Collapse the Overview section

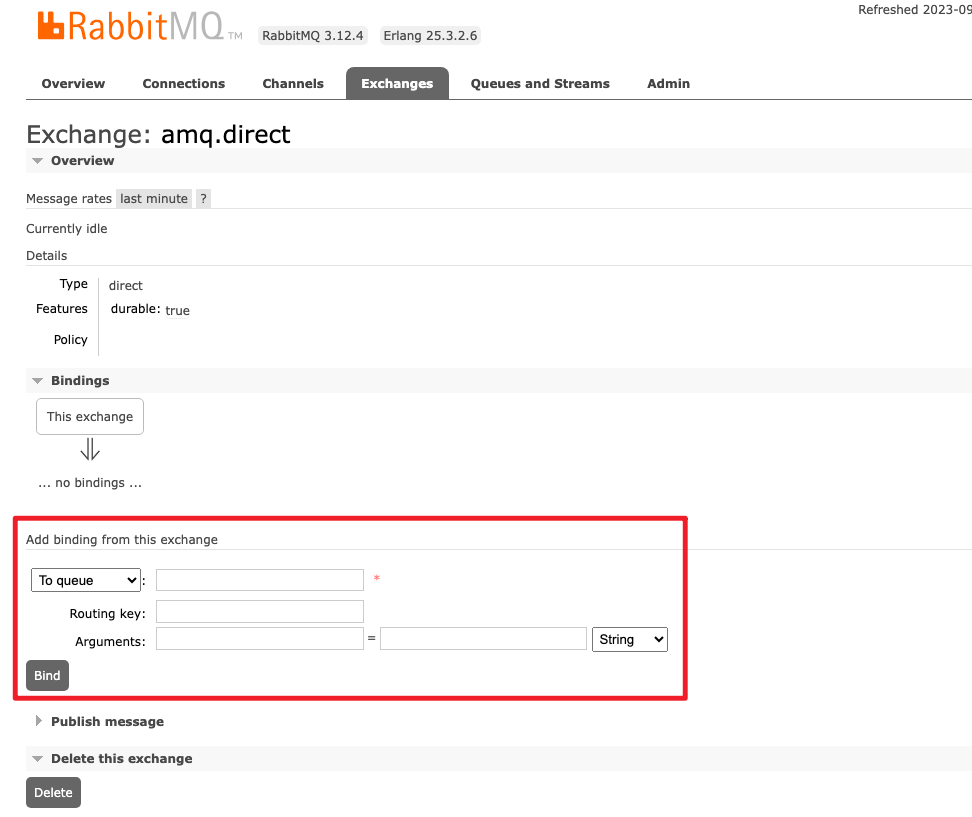coord(37,160)
